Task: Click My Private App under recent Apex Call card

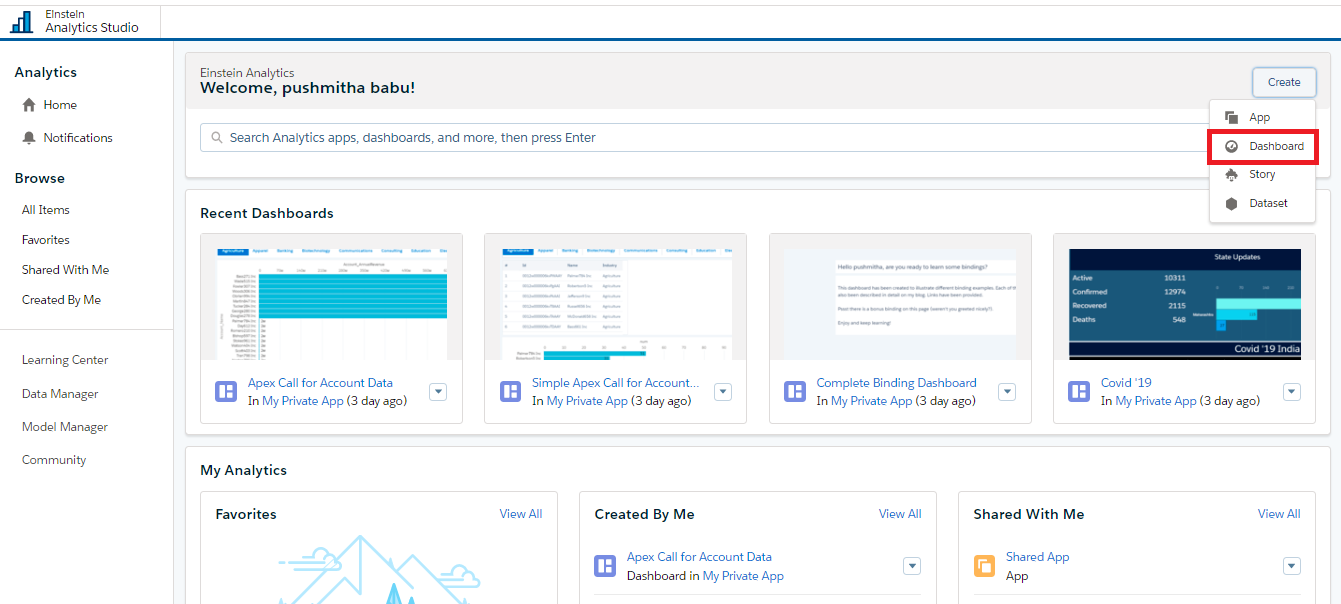Action: [x=303, y=401]
